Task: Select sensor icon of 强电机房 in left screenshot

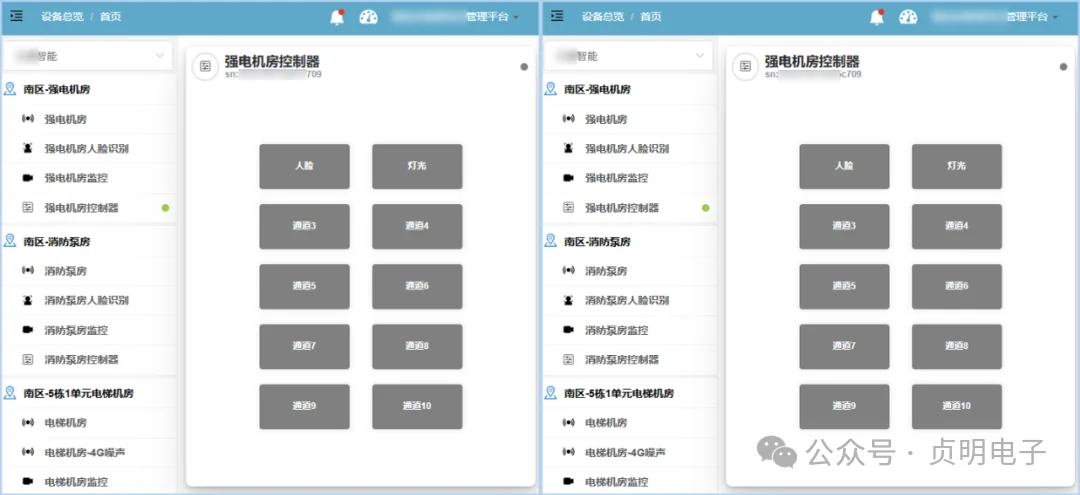Action: (28, 119)
